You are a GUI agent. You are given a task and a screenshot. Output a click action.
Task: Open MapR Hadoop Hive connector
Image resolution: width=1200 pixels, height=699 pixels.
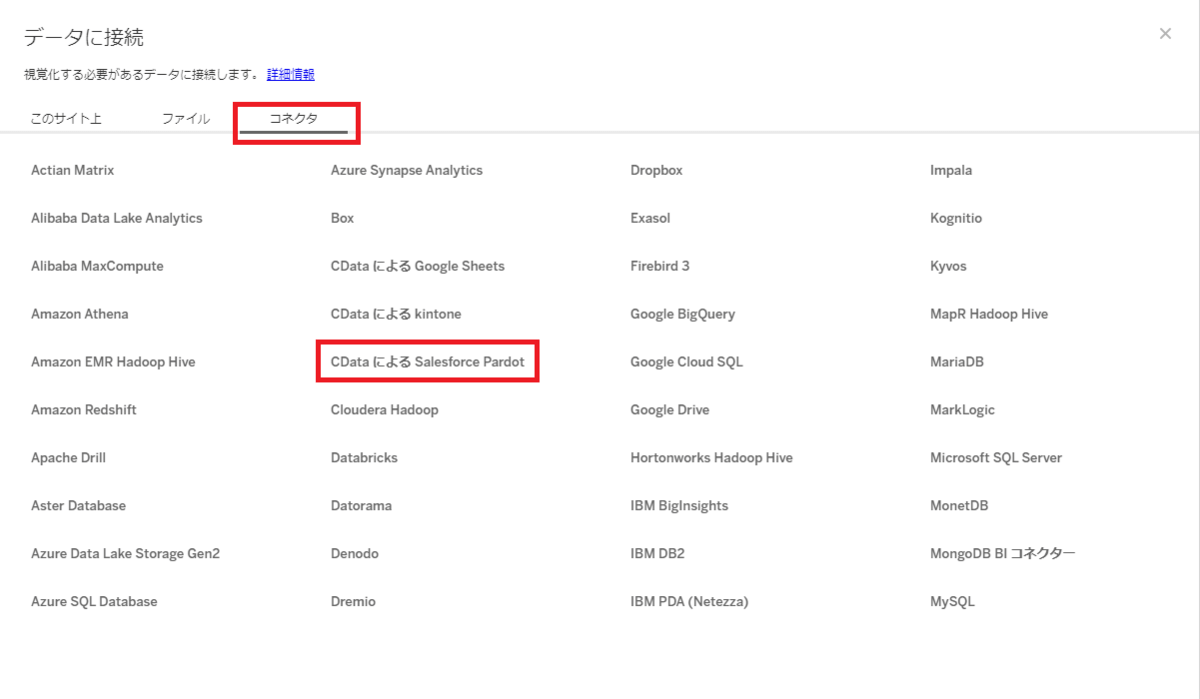(x=989, y=314)
